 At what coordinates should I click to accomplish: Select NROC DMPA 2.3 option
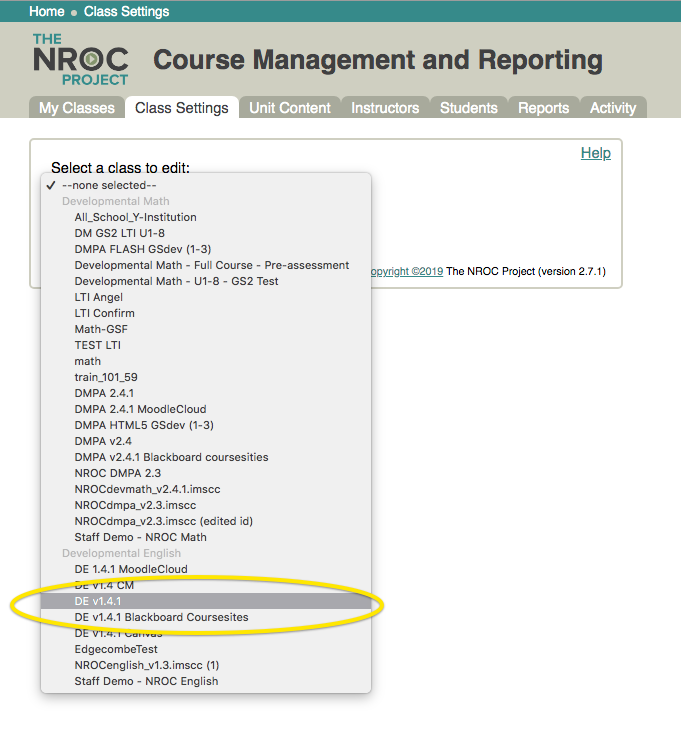point(206,473)
